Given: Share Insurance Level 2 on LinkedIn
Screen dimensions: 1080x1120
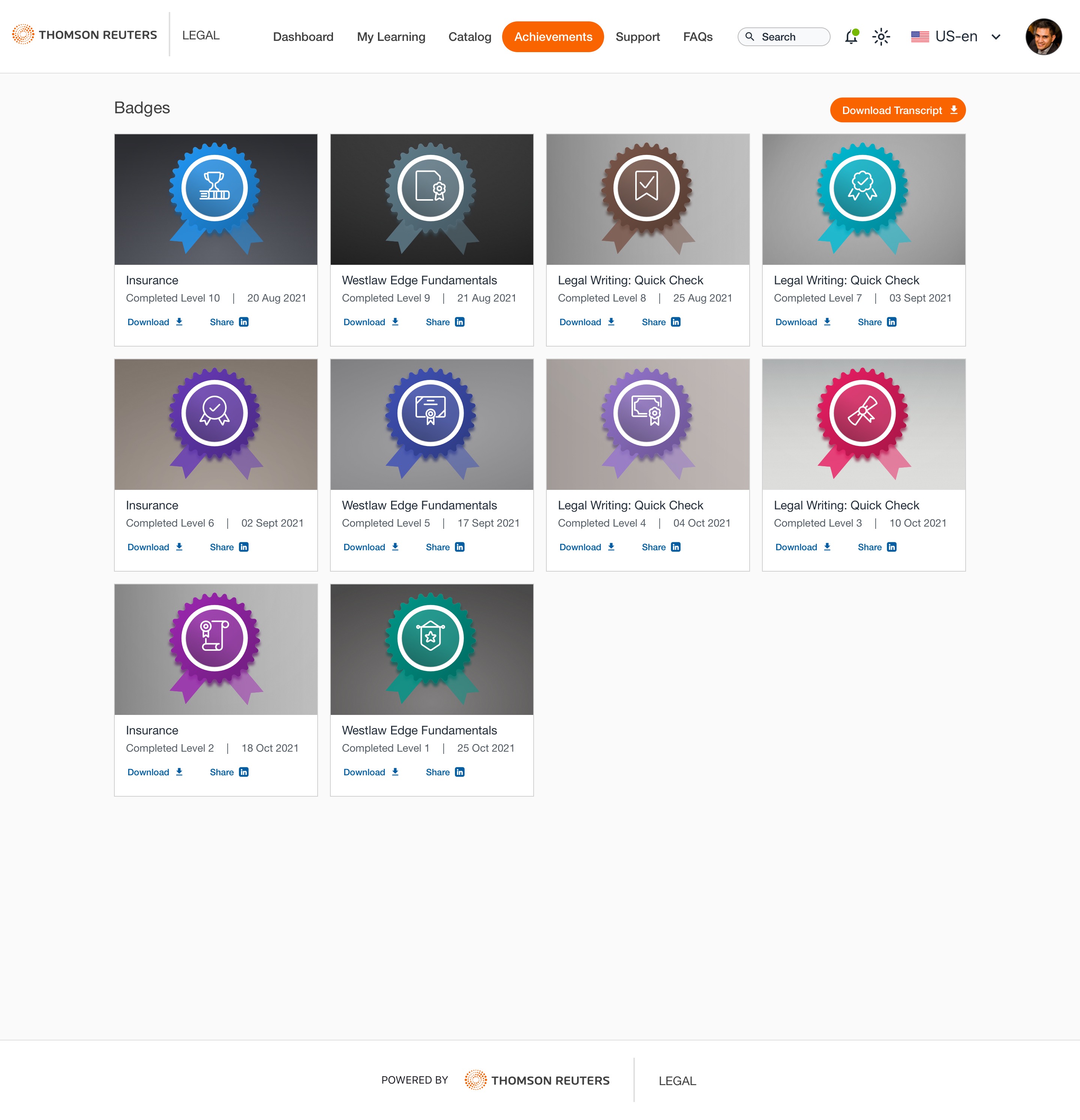Looking at the screenshot, I should pos(229,773).
